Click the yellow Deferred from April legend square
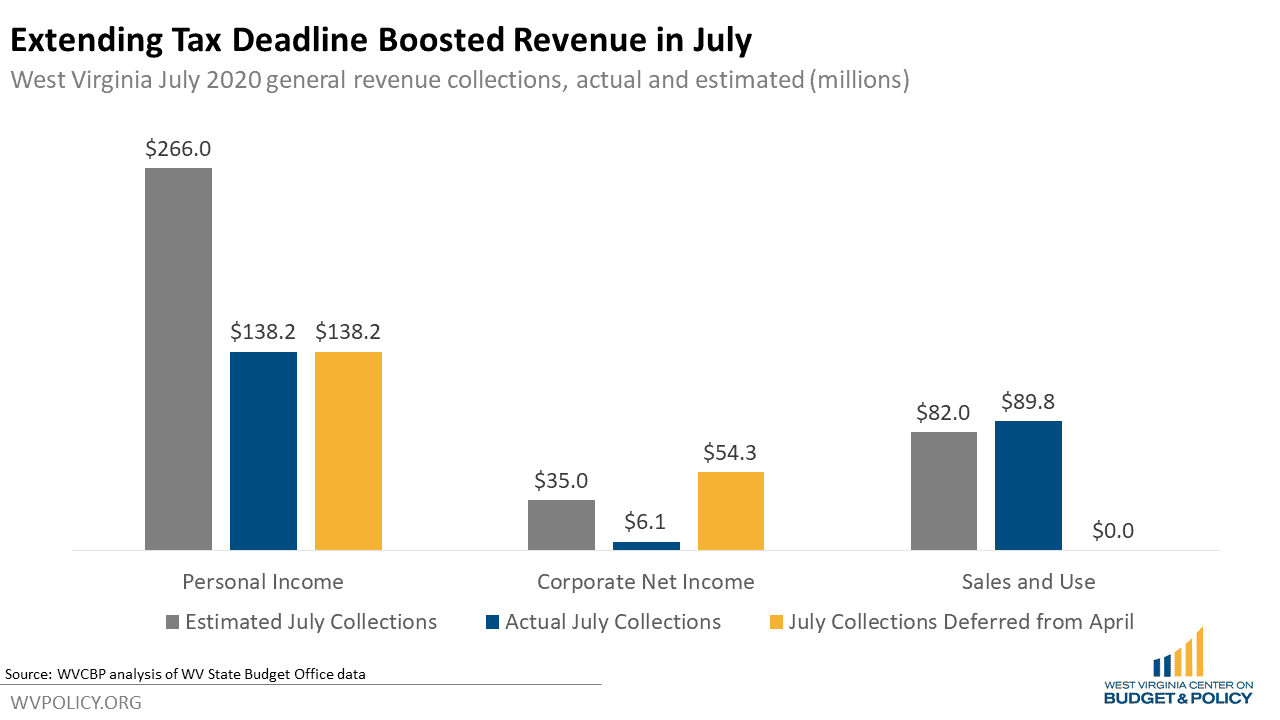Screen dimensions: 1280x720 click(x=777, y=621)
